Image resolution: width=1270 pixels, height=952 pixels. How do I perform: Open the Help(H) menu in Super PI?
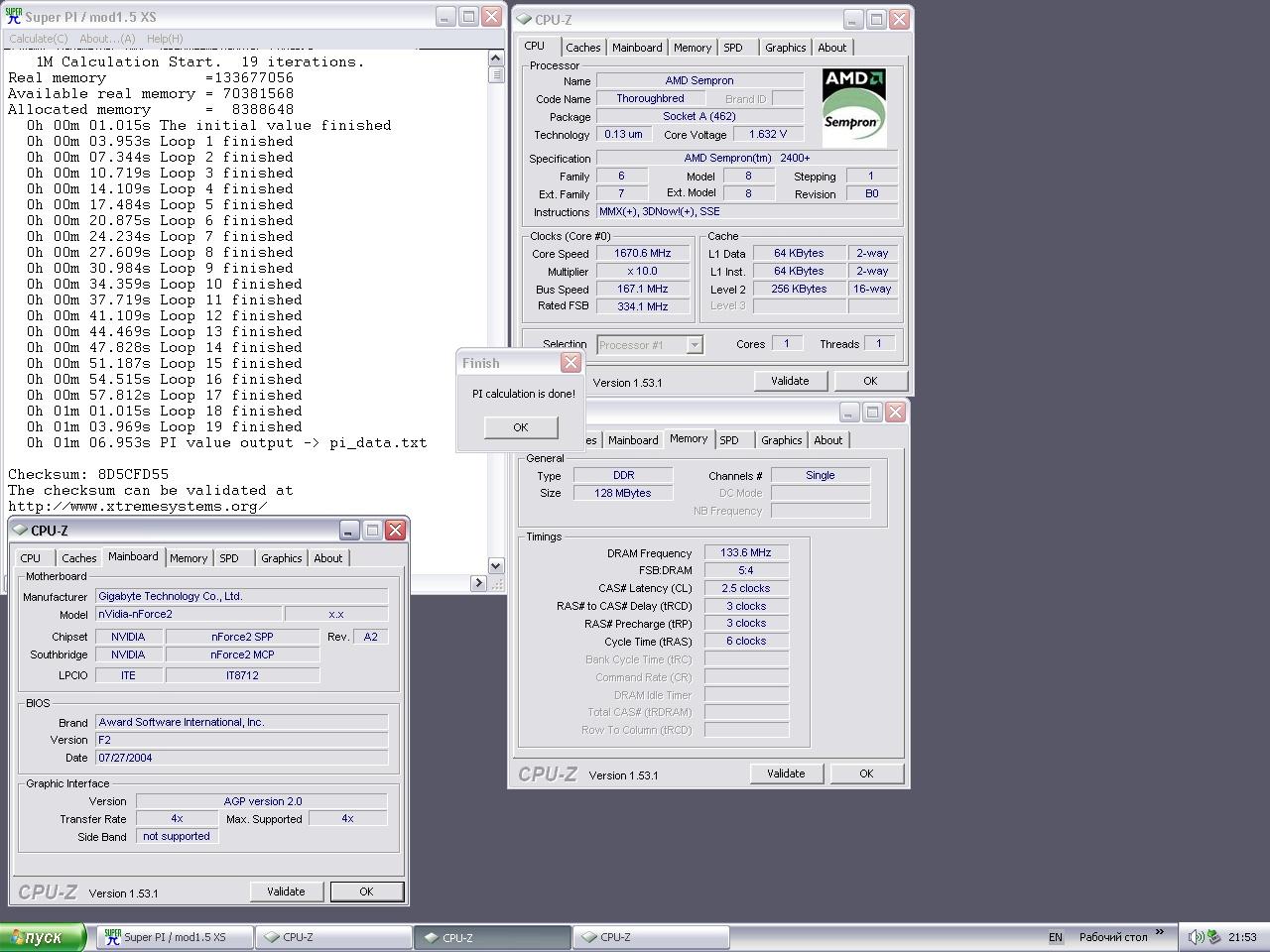click(x=165, y=39)
